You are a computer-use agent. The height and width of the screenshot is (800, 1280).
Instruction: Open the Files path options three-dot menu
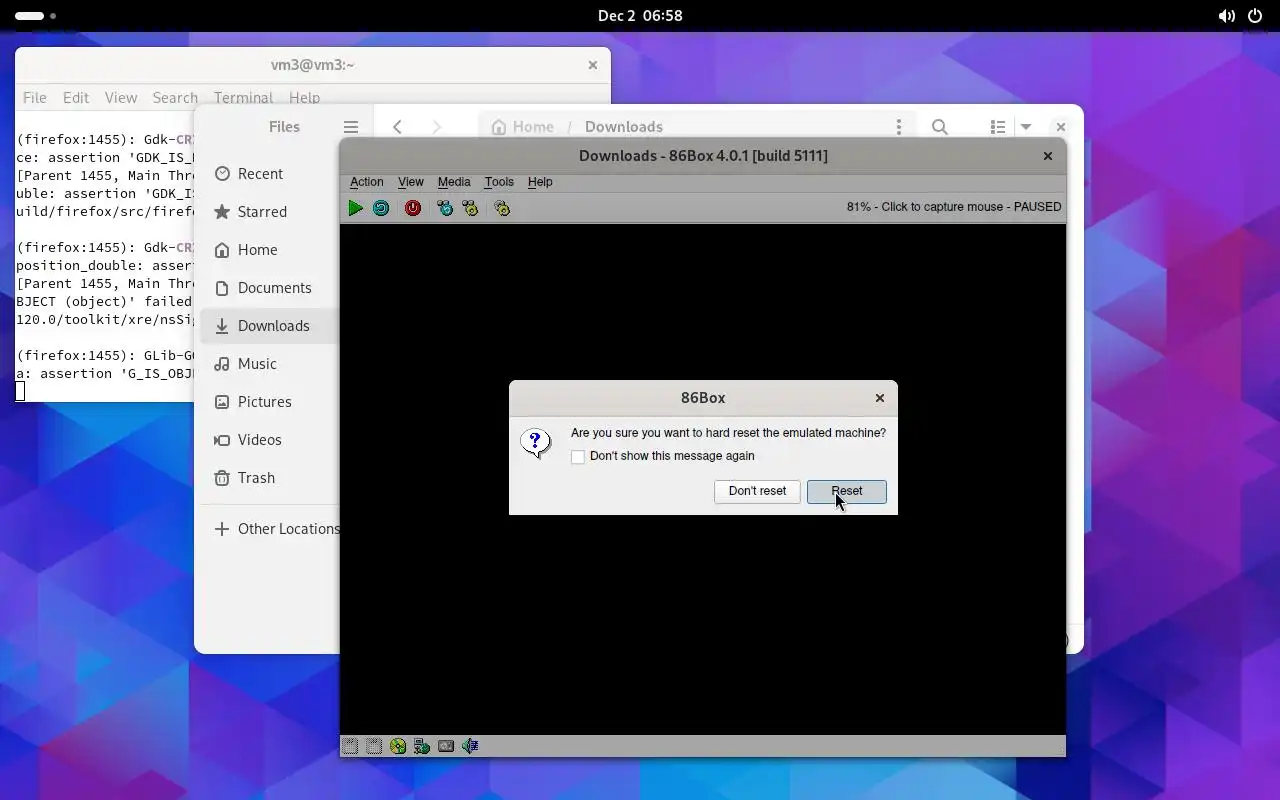coord(899,127)
